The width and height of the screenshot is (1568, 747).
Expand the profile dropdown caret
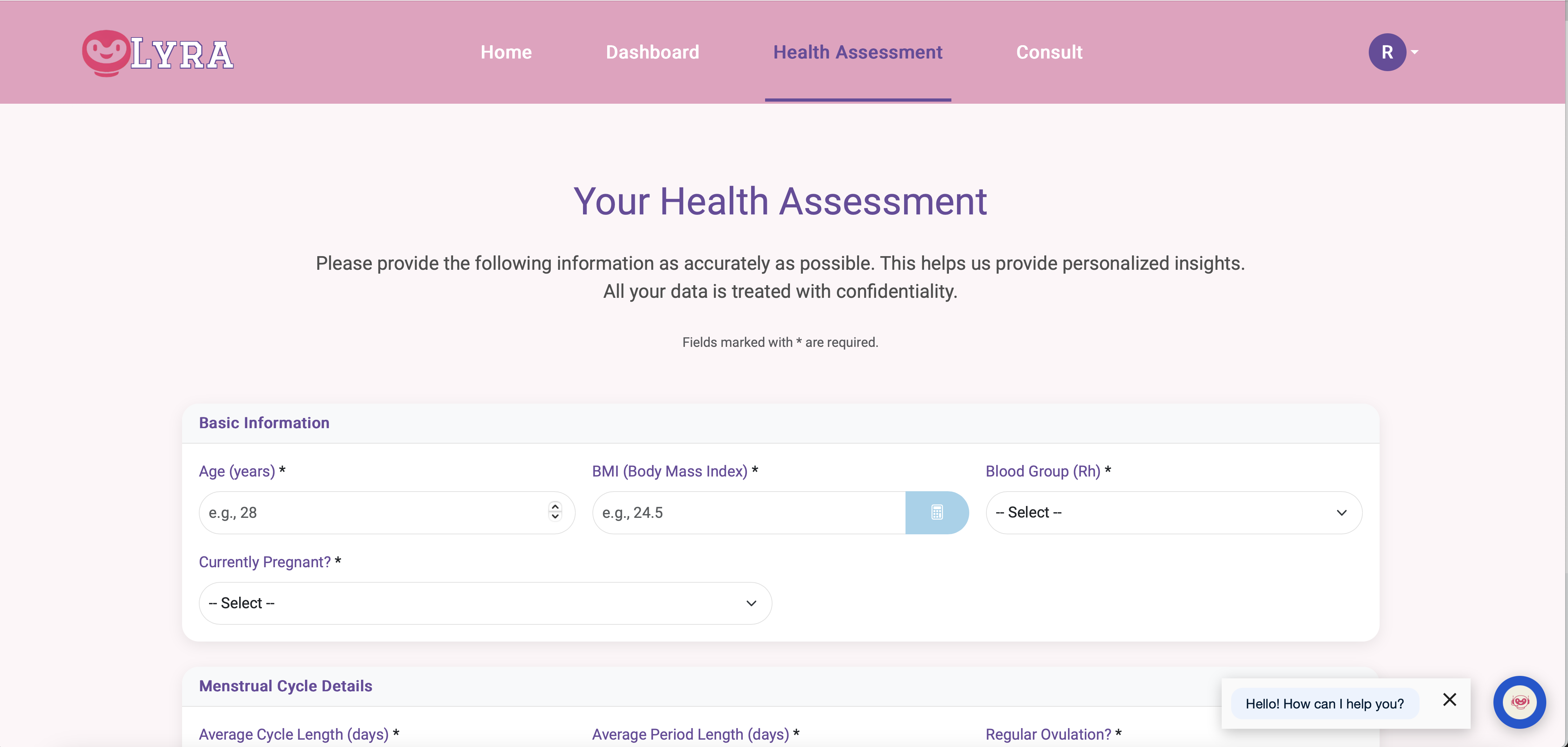pyautogui.click(x=1415, y=53)
